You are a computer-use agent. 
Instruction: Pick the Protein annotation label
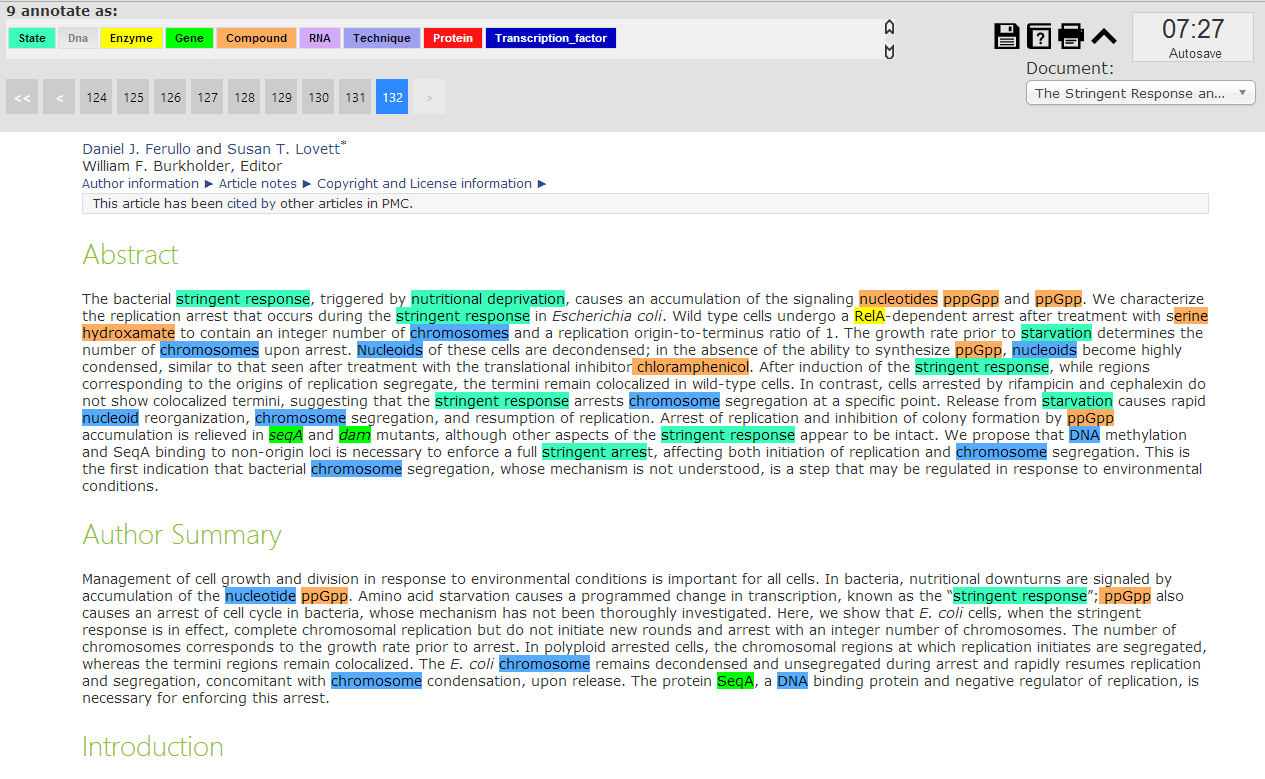point(453,38)
